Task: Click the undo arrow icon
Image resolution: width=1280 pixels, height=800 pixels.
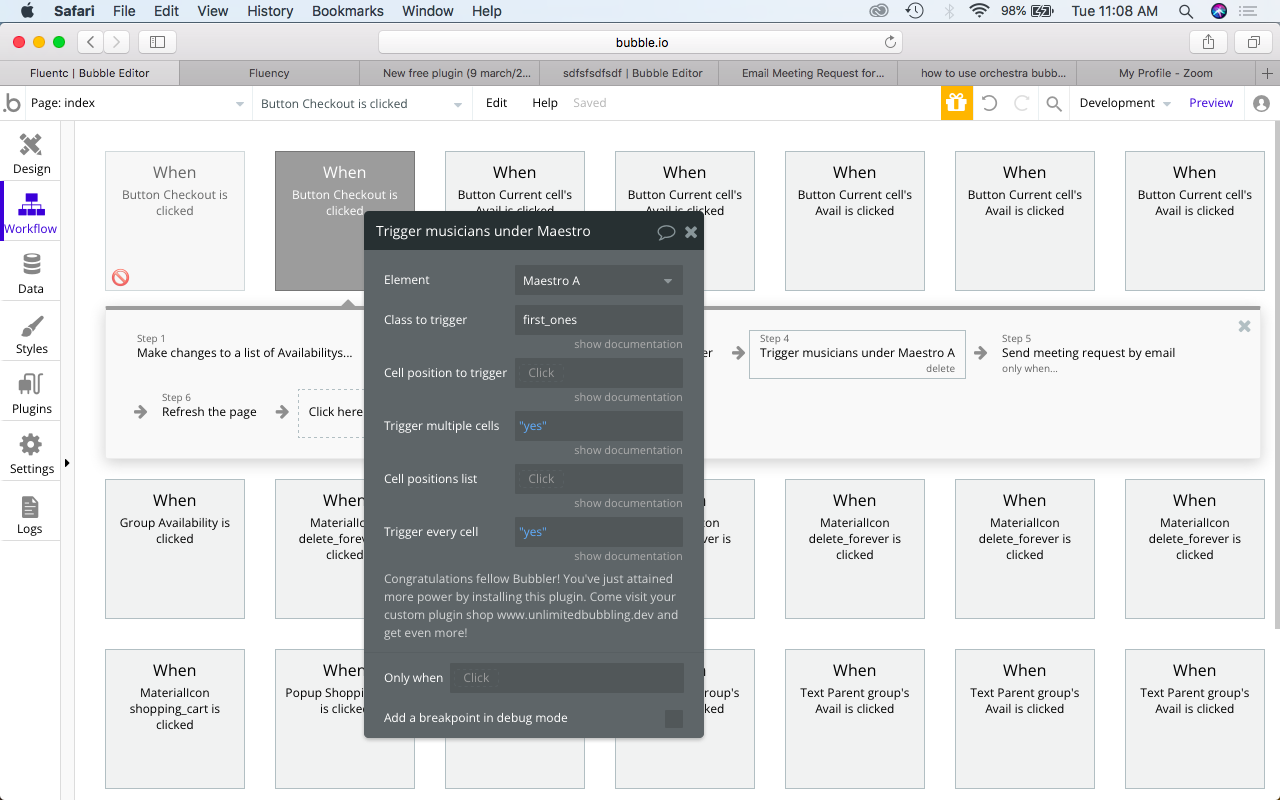Action: point(989,103)
